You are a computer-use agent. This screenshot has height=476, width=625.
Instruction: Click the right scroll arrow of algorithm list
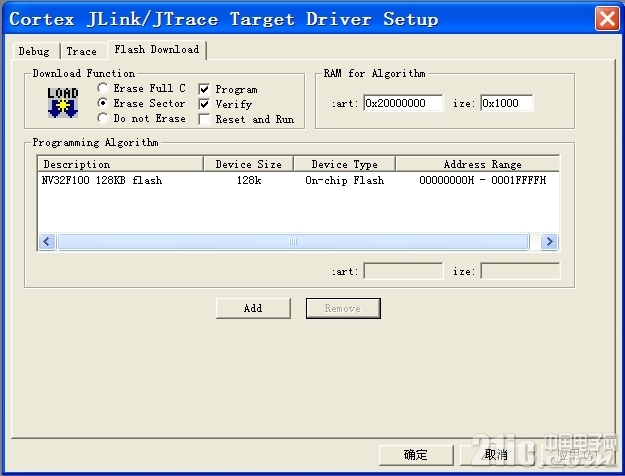click(549, 242)
